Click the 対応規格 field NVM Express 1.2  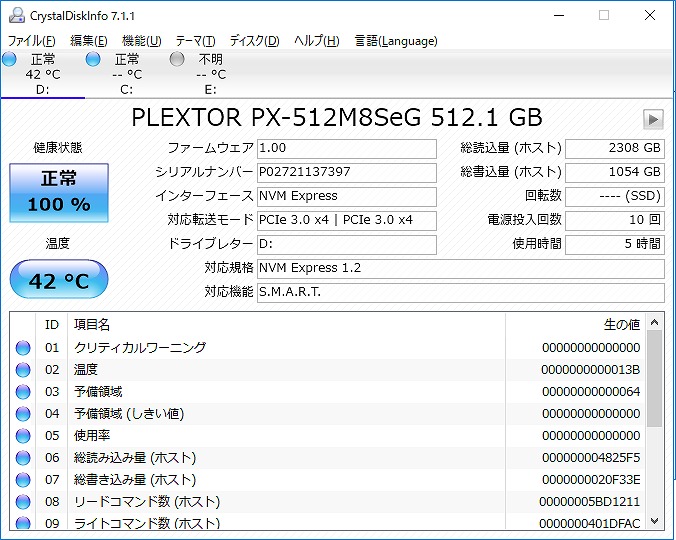[x=461, y=268]
